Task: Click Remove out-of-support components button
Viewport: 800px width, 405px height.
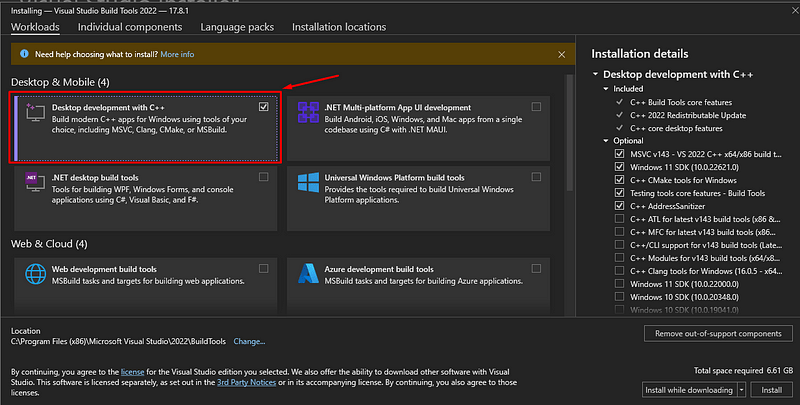Action: [x=718, y=334]
